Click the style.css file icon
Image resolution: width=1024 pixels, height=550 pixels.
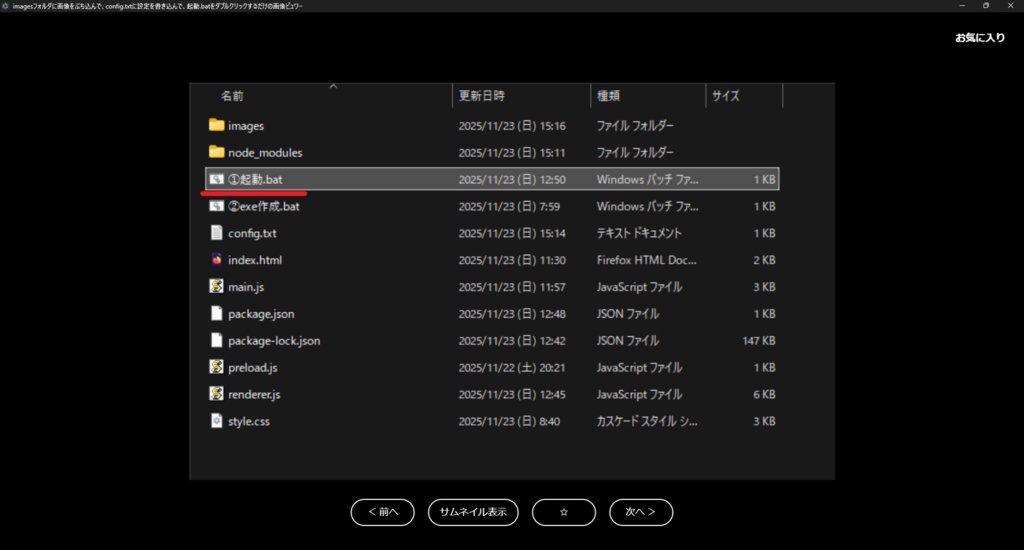(x=216, y=421)
